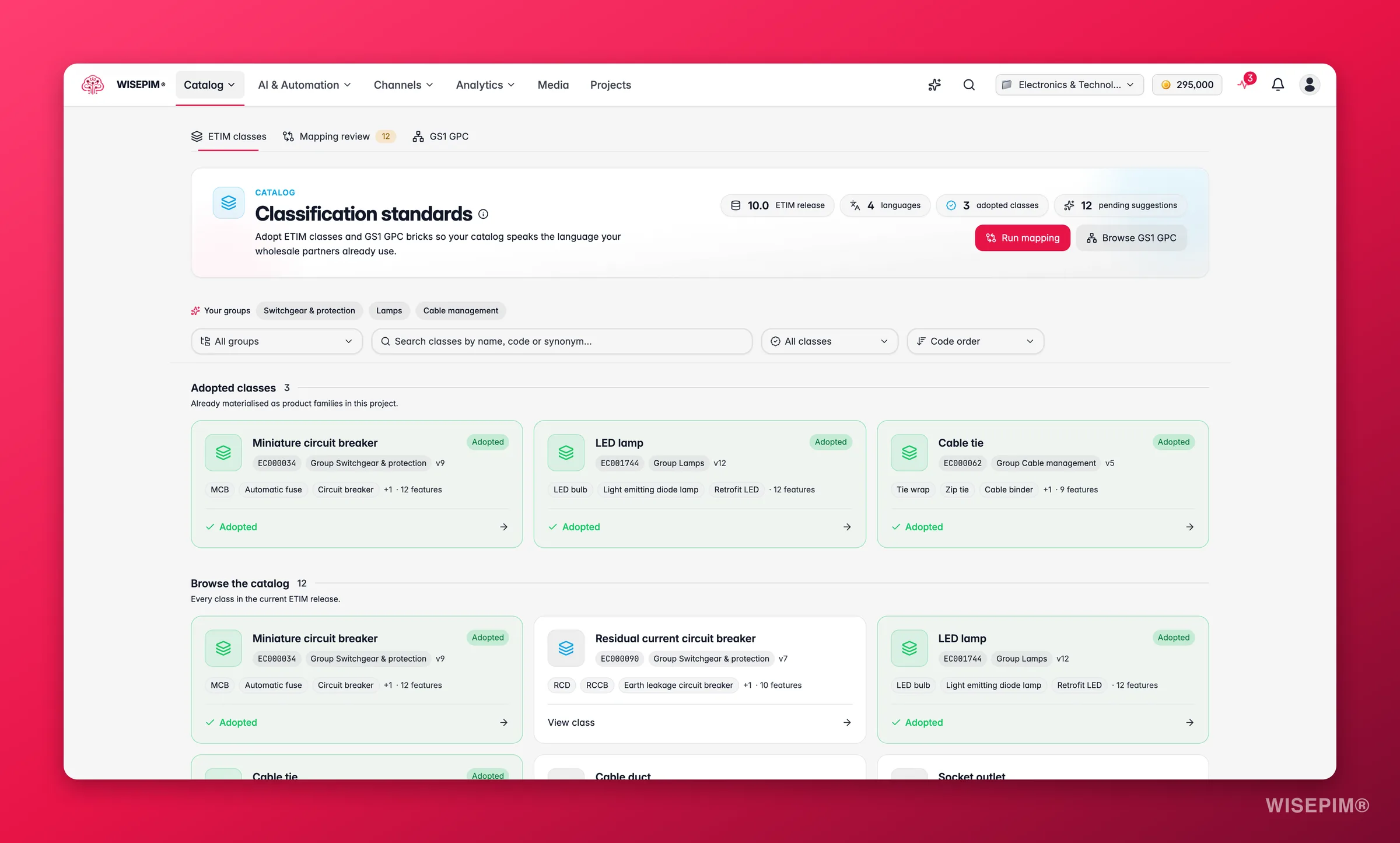
Task: Go to the Media page
Action: click(x=553, y=85)
